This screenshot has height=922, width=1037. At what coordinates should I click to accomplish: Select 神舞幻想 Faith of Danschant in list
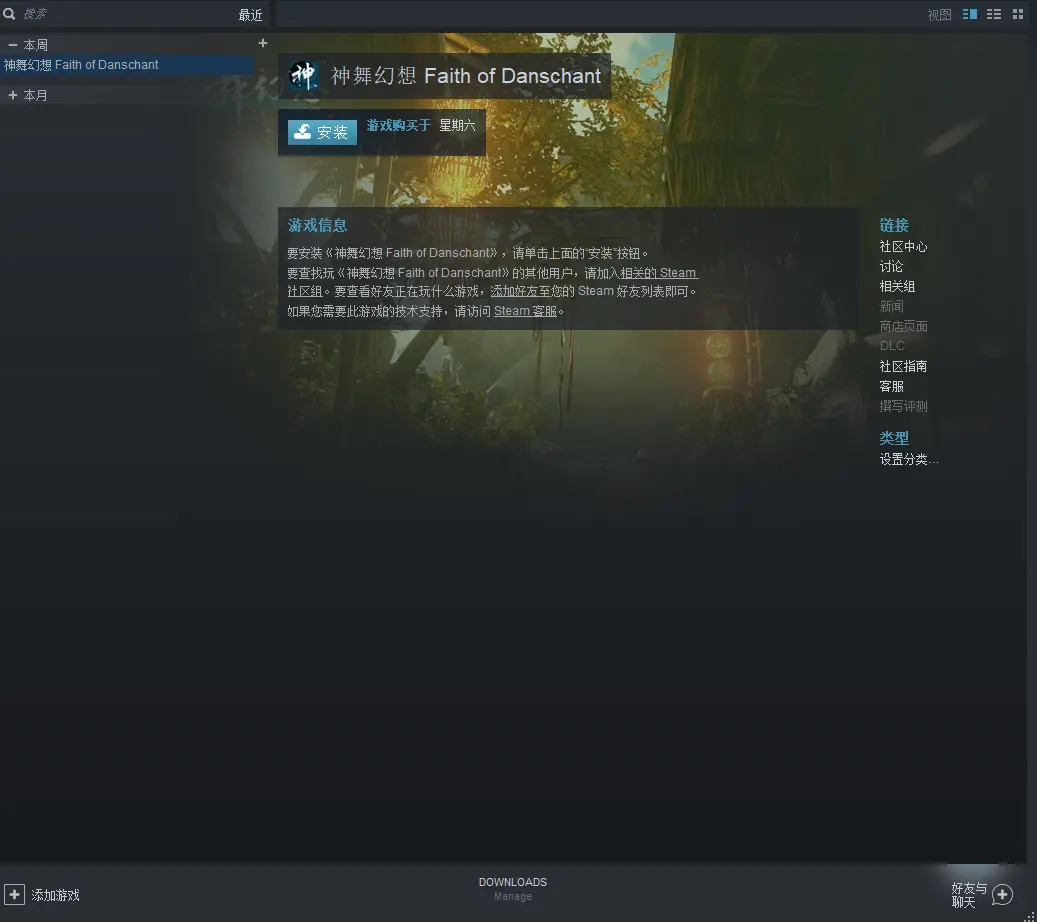click(x=127, y=65)
